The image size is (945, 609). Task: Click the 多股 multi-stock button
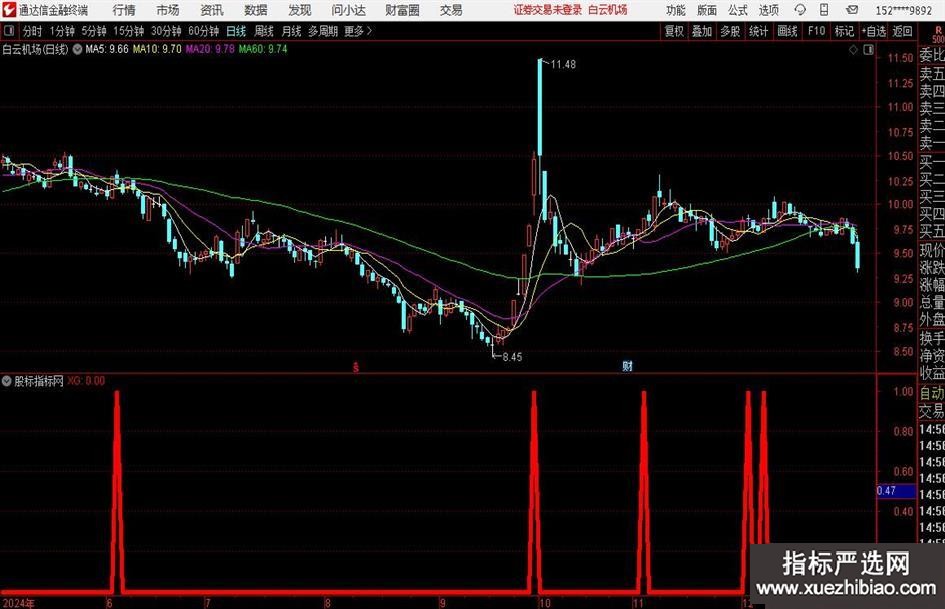click(x=730, y=31)
